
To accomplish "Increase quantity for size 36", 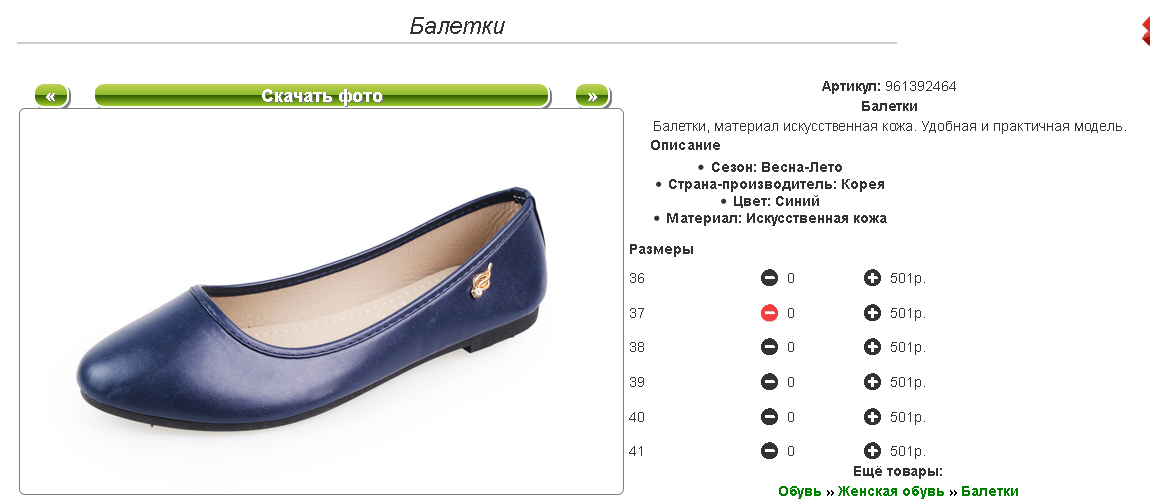I will (x=872, y=278).
